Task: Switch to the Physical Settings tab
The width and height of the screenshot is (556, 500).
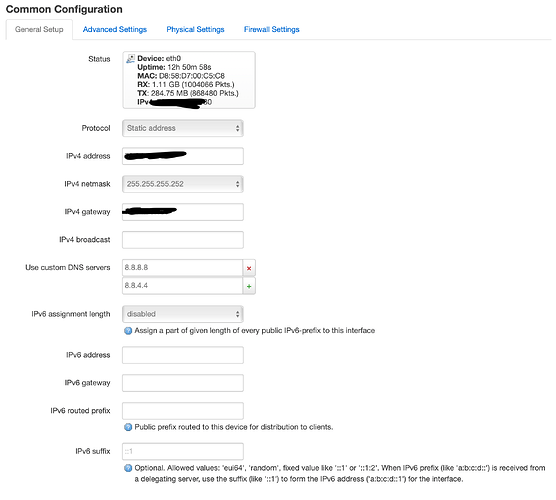Action: coord(195,29)
